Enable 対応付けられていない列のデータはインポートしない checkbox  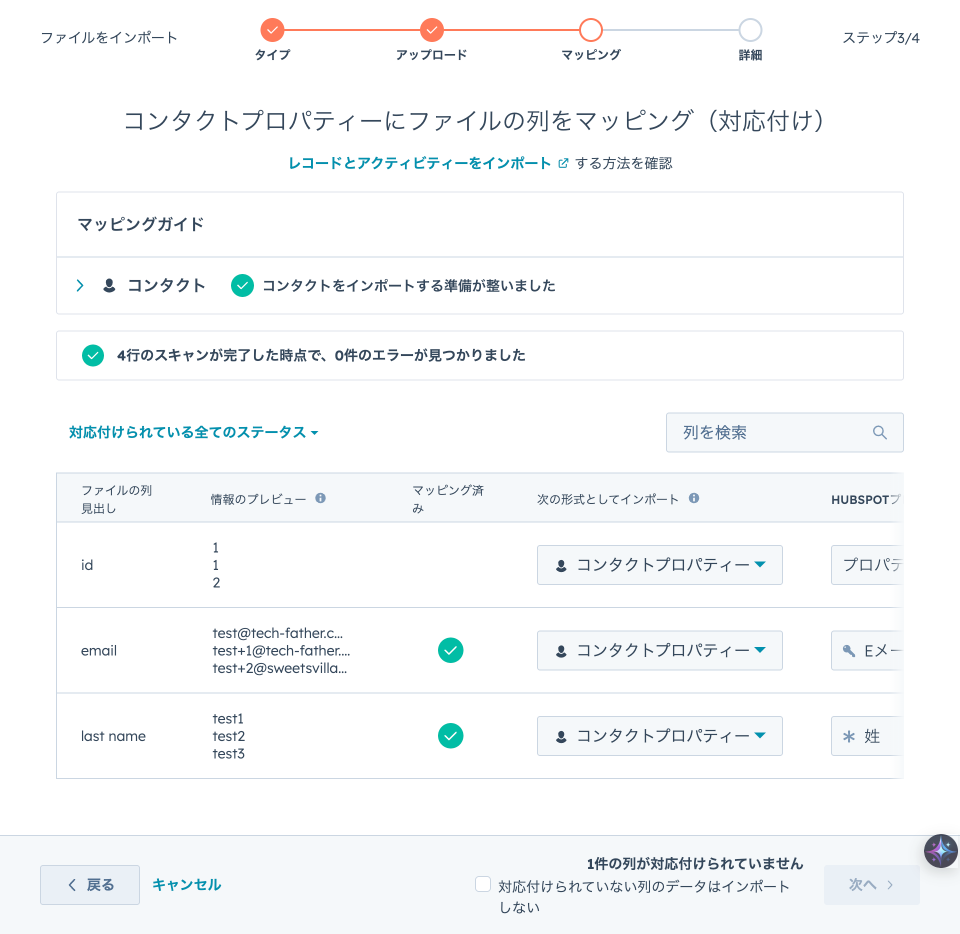click(x=483, y=884)
